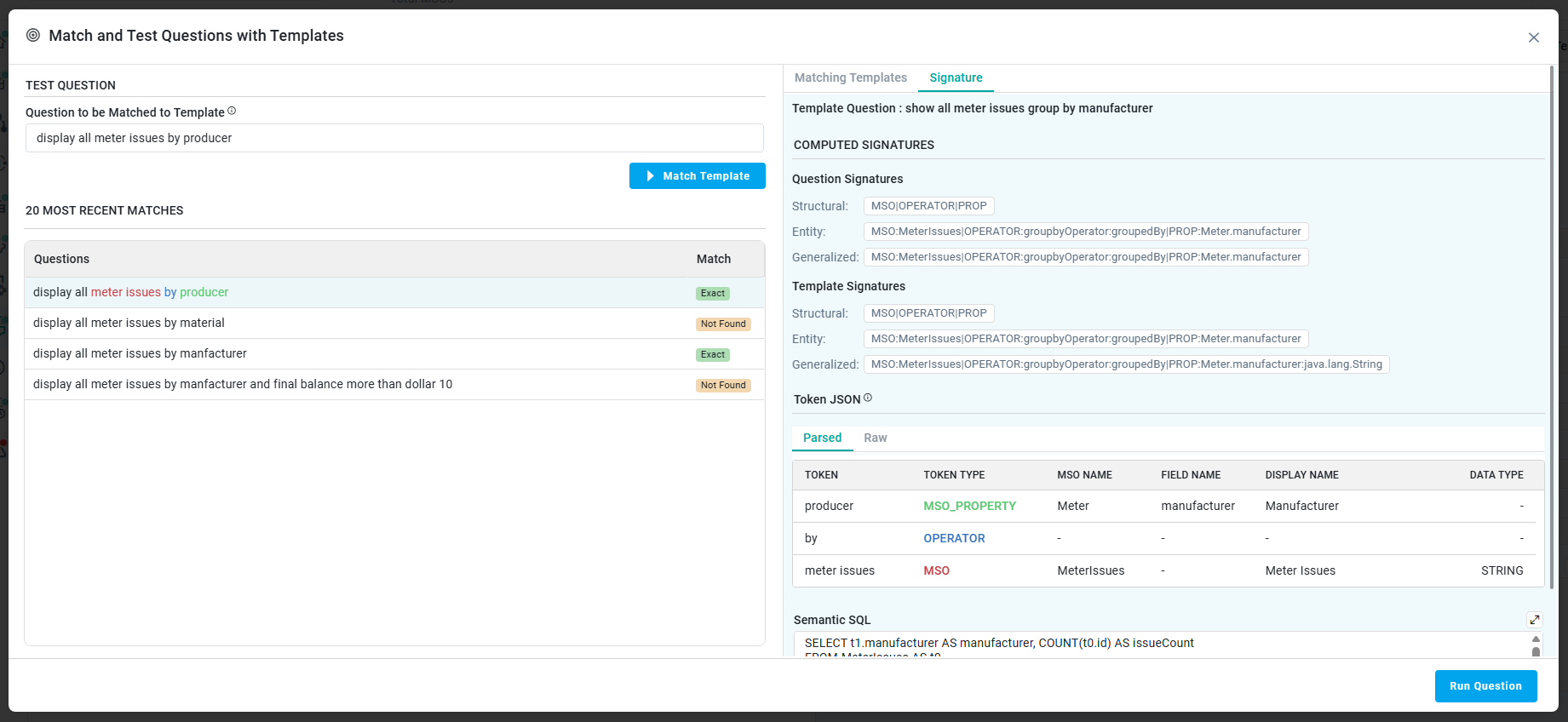Open the Raw token JSON tab
Image resolution: width=1568 pixels, height=722 pixels.
tap(876, 438)
